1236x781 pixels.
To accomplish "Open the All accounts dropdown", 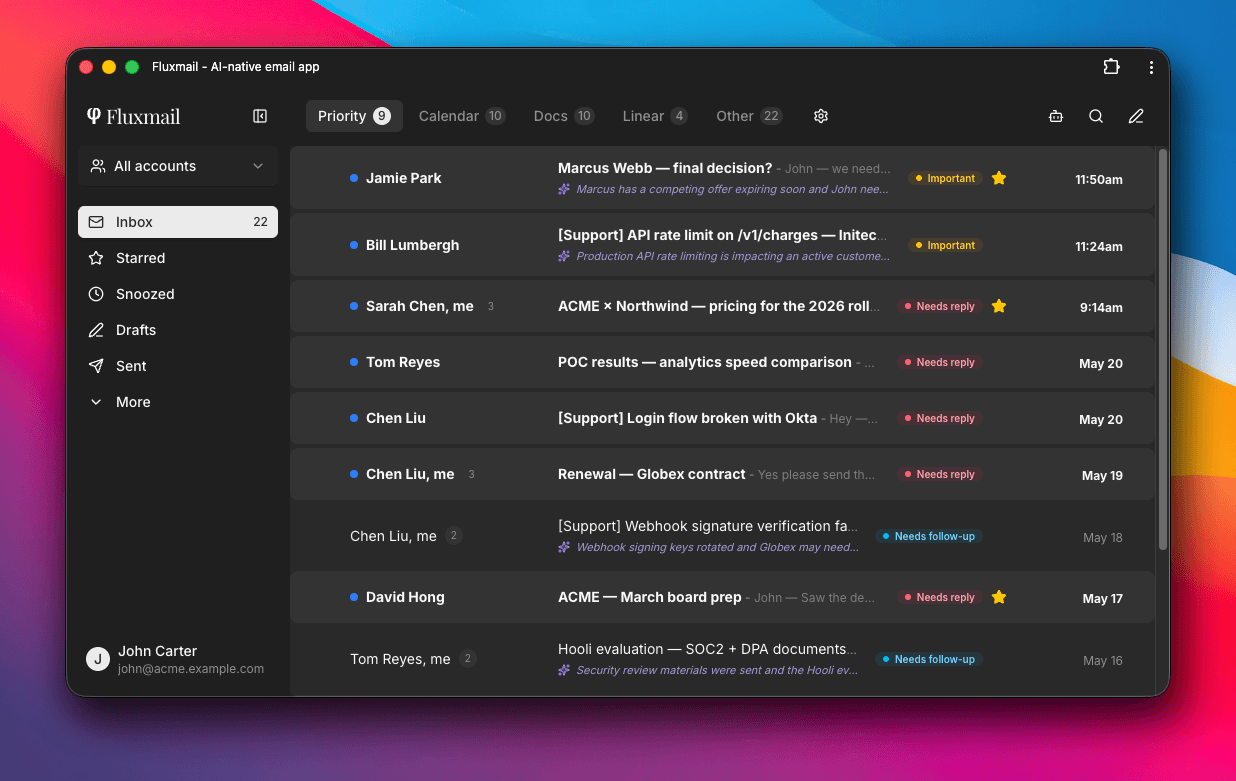I will [178, 166].
